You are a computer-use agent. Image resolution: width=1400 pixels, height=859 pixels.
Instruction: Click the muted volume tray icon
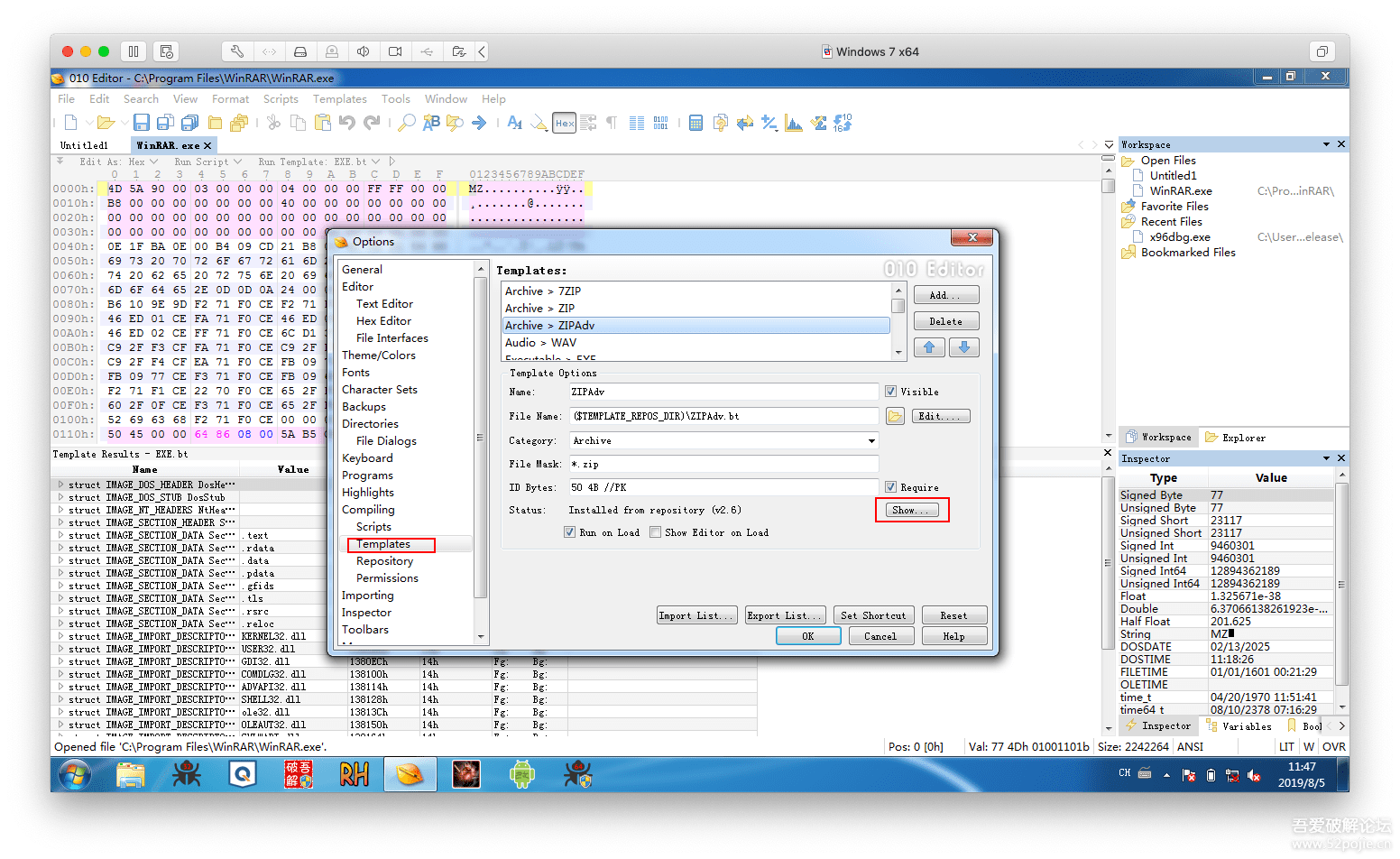[x=1254, y=775]
